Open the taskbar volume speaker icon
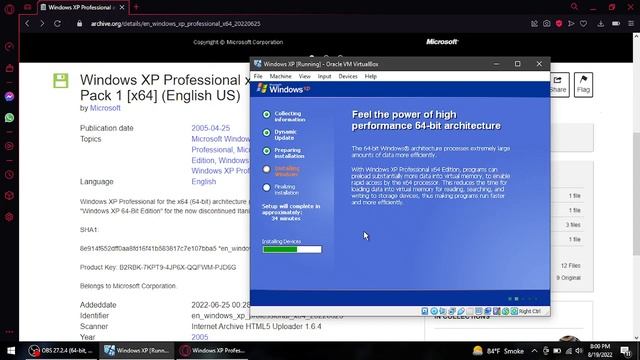 [579, 351]
